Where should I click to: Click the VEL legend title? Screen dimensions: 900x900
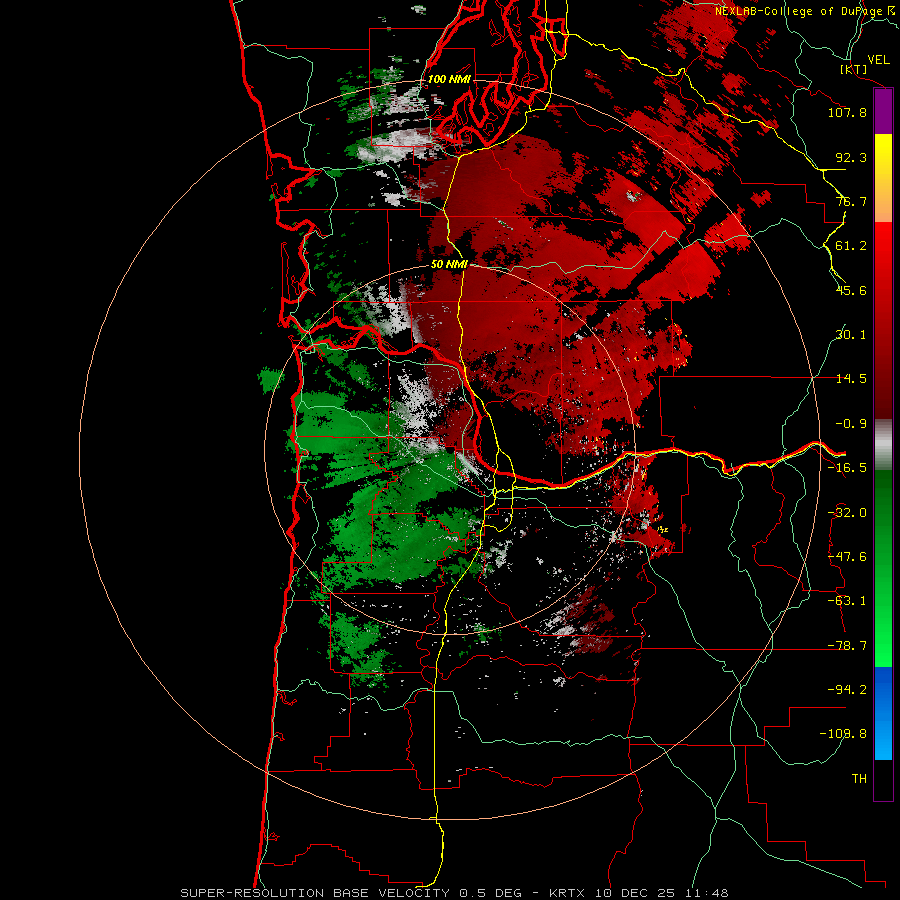coord(878,60)
